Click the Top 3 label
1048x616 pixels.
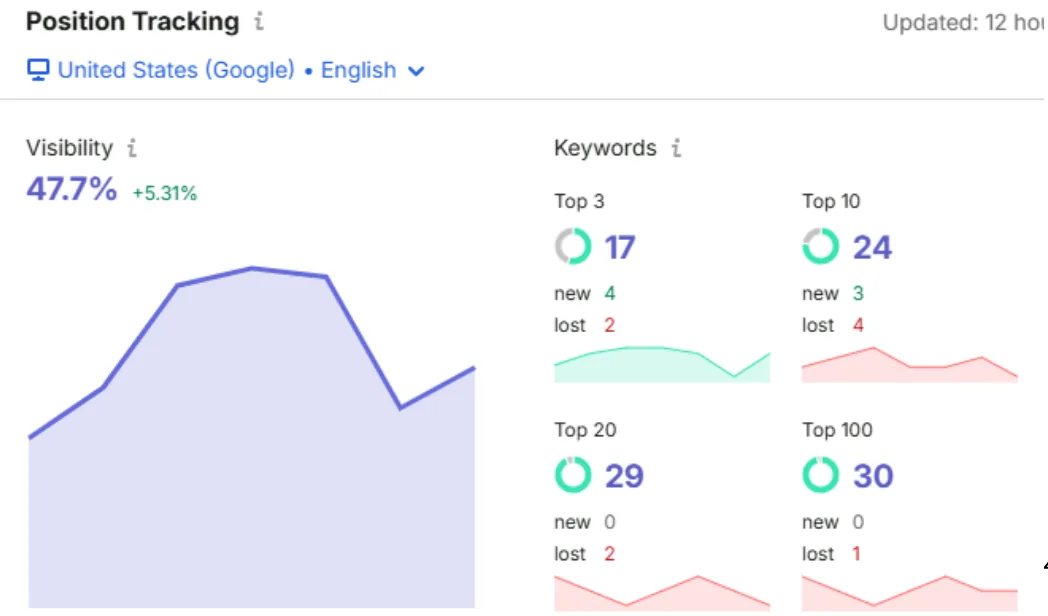[x=579, y=201]
